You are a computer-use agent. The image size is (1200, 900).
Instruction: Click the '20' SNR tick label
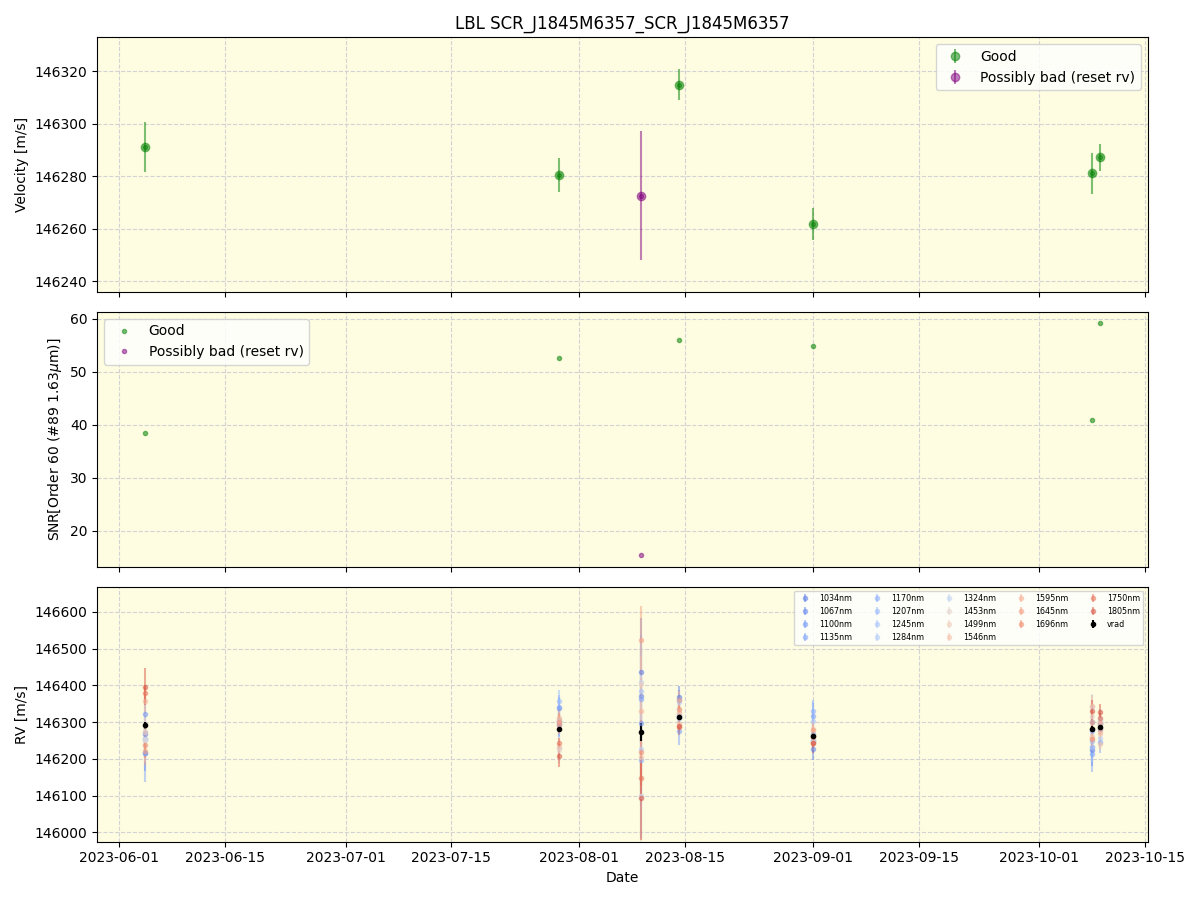81,531
